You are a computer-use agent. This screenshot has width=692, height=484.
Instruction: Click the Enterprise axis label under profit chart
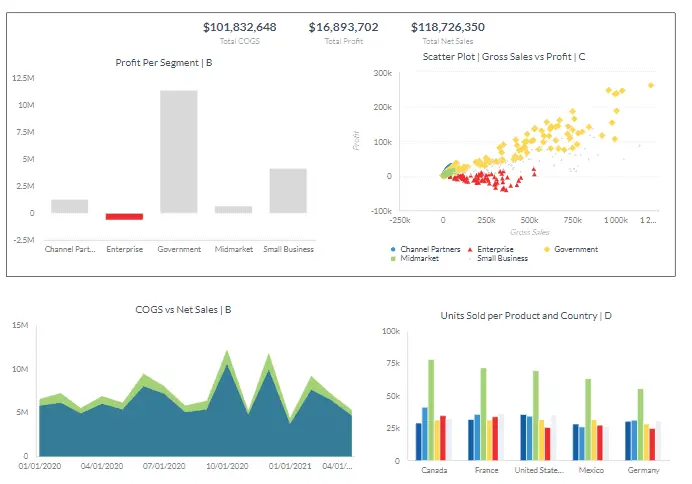tap(124, 249)
